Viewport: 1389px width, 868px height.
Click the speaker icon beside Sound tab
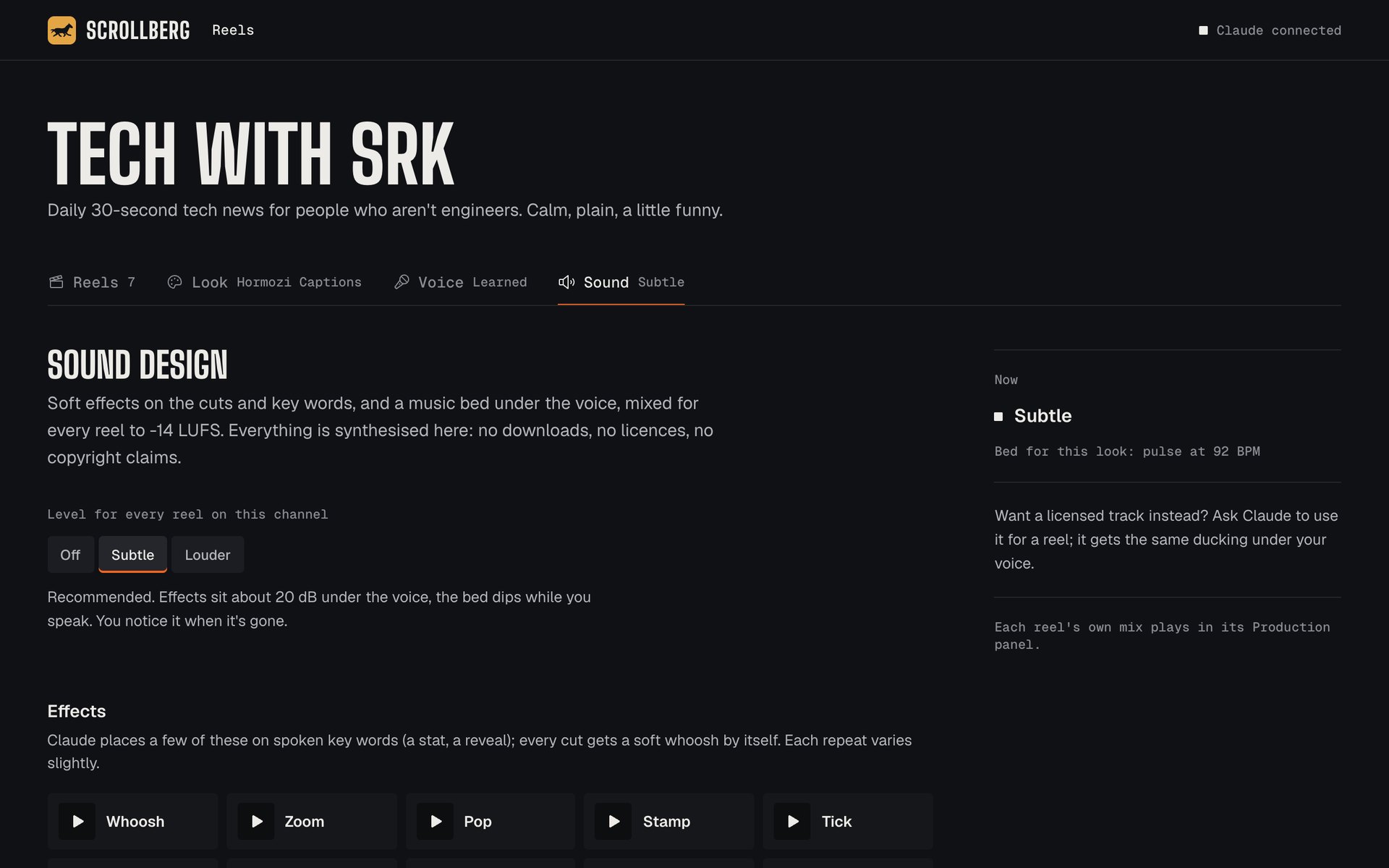(566, 282)
